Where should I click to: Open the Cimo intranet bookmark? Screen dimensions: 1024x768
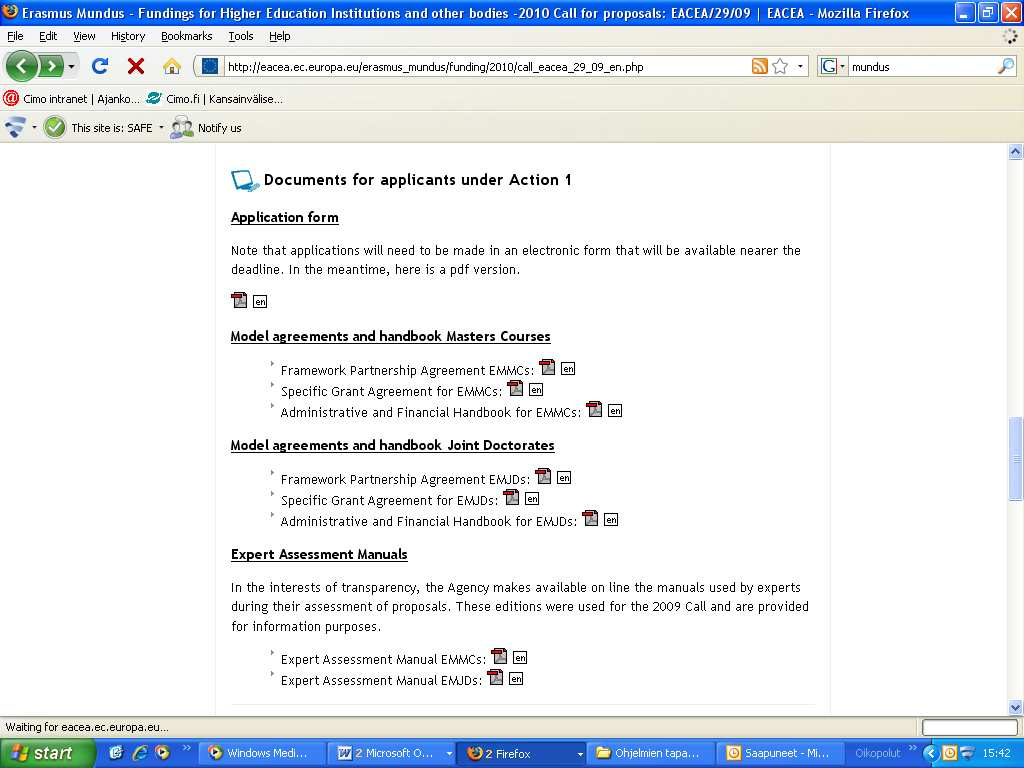click(71, 99)
